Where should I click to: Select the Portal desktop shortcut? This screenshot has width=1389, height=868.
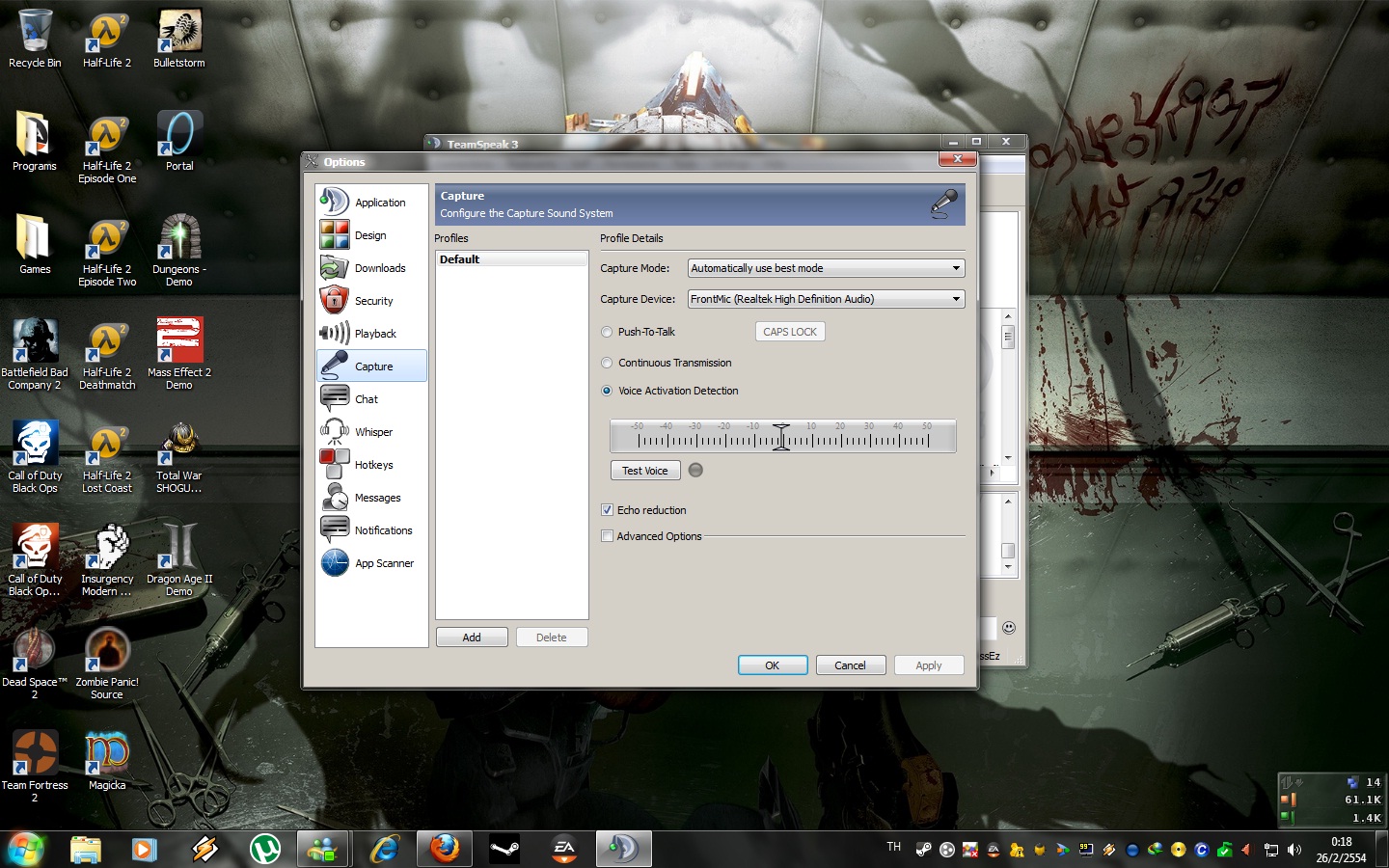point(179,142)
